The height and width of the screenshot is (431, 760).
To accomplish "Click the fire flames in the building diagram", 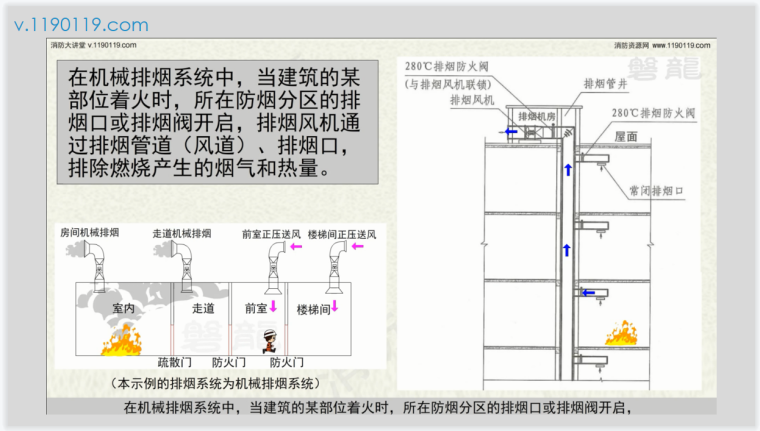I will tap(622, 335).
